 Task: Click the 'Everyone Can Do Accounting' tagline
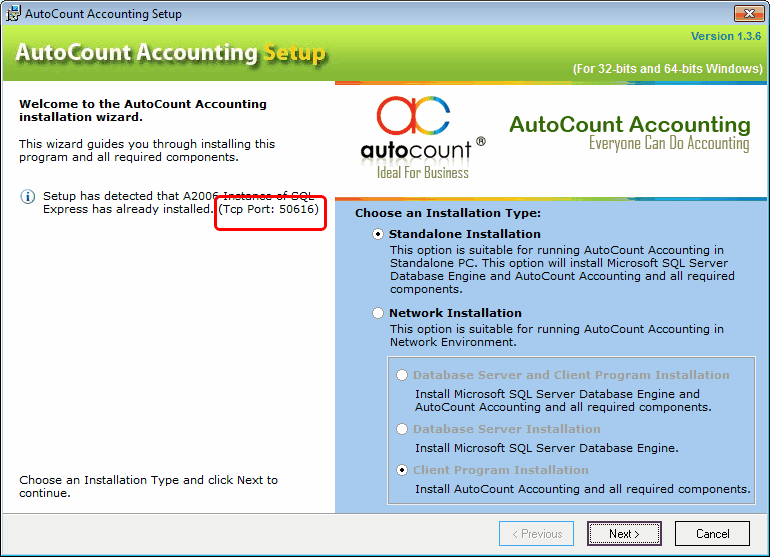[669, 143]
